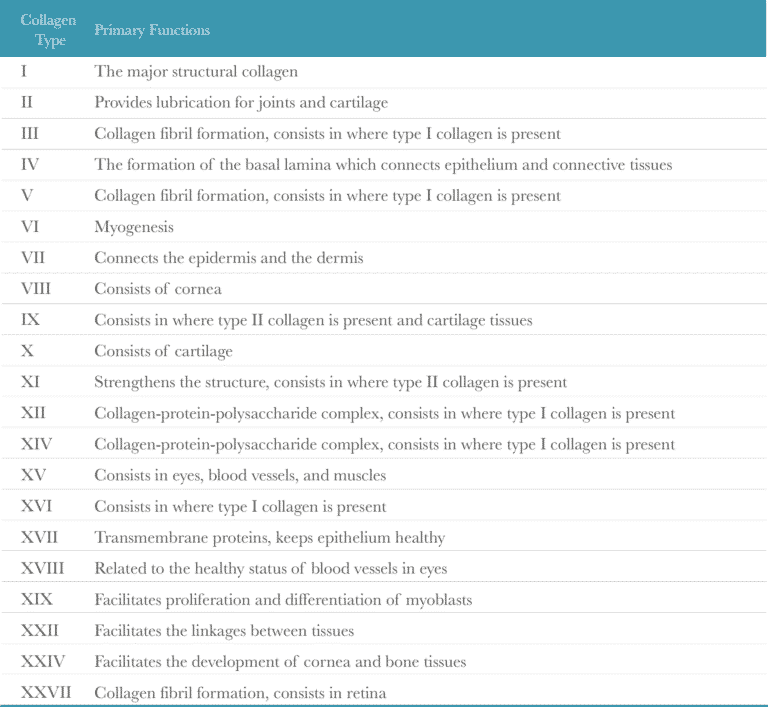Image resolution: width=768 pixels, height=707 pixels.
Task: Click the 'Collagen Type' column header
Action: [x=48, y=29]
